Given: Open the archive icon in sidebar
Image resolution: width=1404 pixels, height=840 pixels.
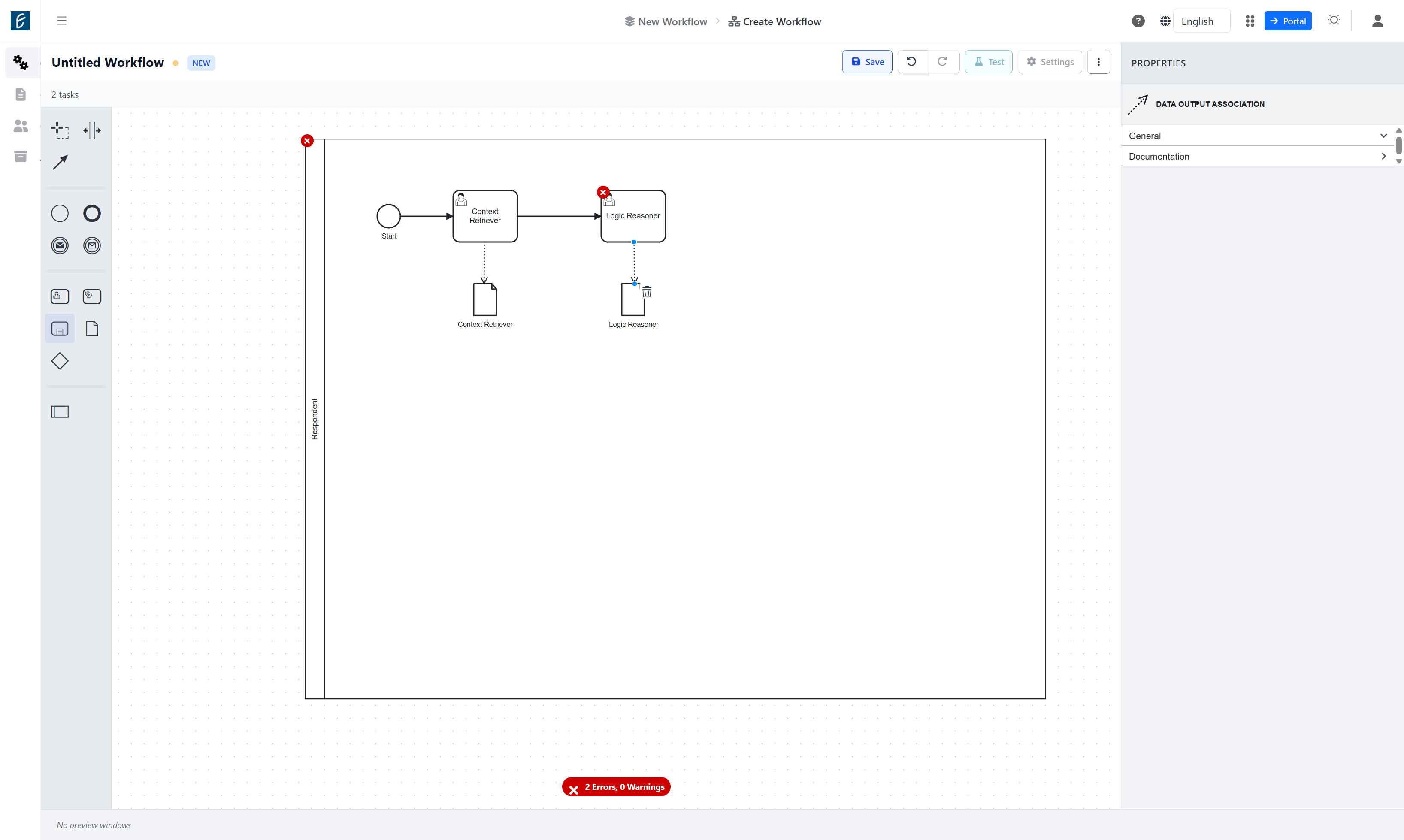Looking at the screenshot, I should (x=21, y=157).
